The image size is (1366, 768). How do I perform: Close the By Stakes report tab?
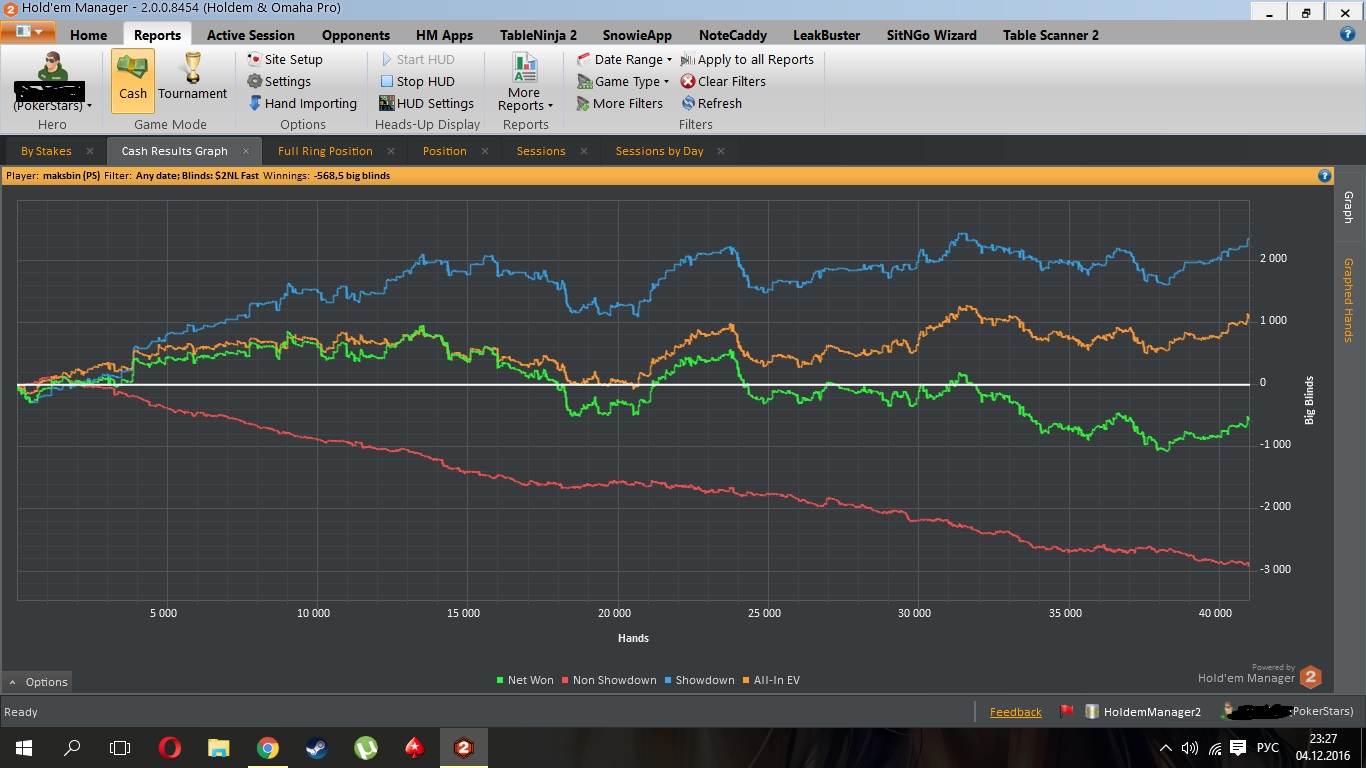tap(90, 151)
